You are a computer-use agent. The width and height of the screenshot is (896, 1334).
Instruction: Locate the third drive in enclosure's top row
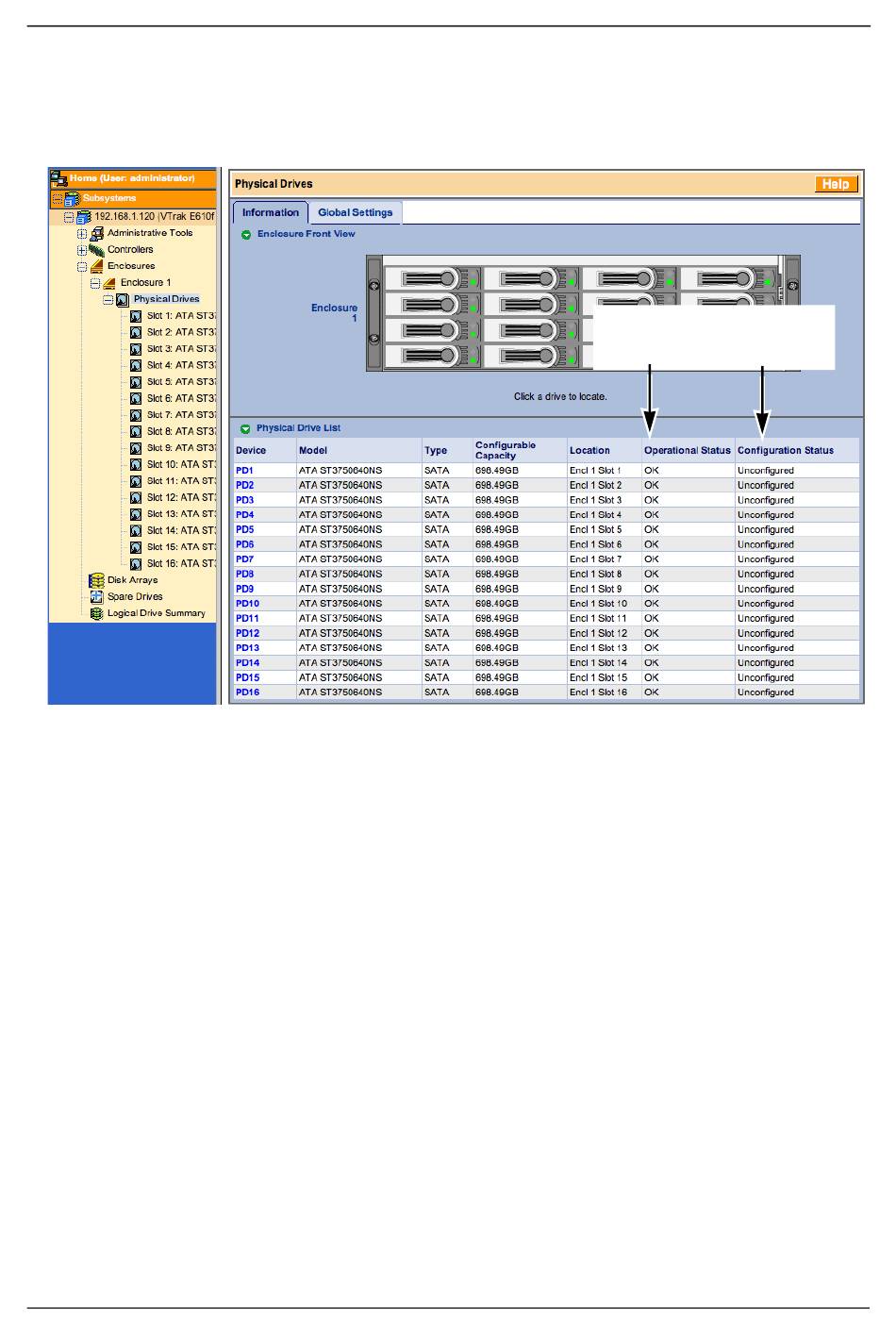point(629,279)
